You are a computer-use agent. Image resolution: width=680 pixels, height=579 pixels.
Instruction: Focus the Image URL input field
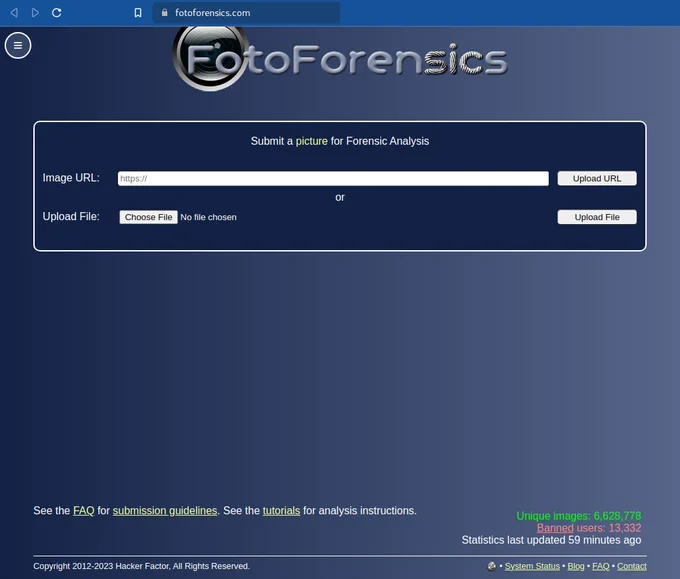(x=333, y=178)
